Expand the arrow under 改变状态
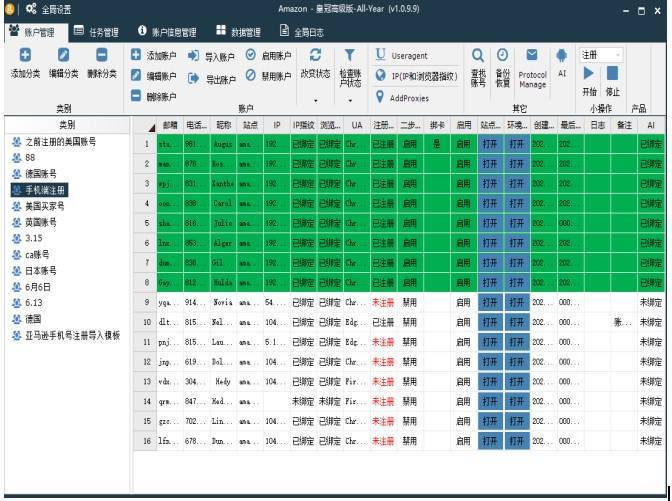Screen dimensions: 672x501 (315, 101)
